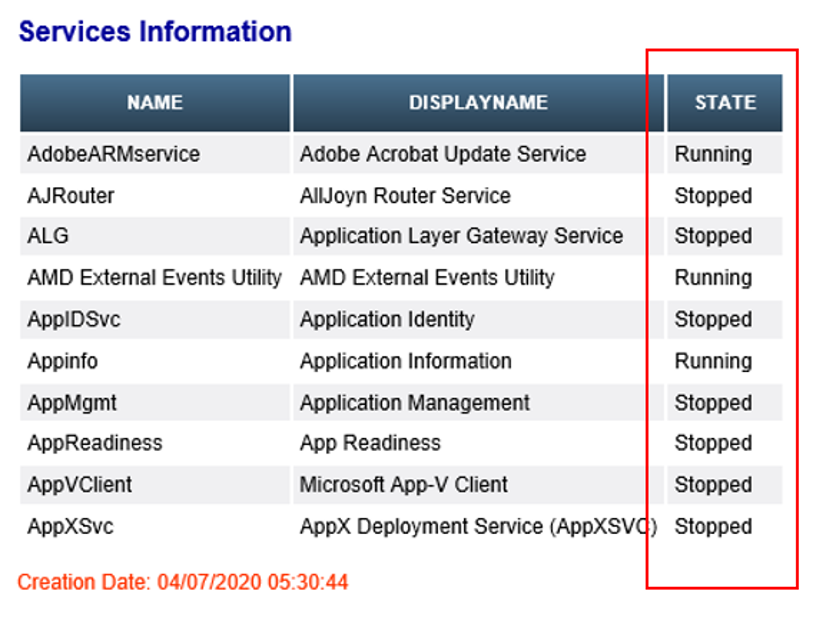Select the Application Identity cell

tap(478, 319)
